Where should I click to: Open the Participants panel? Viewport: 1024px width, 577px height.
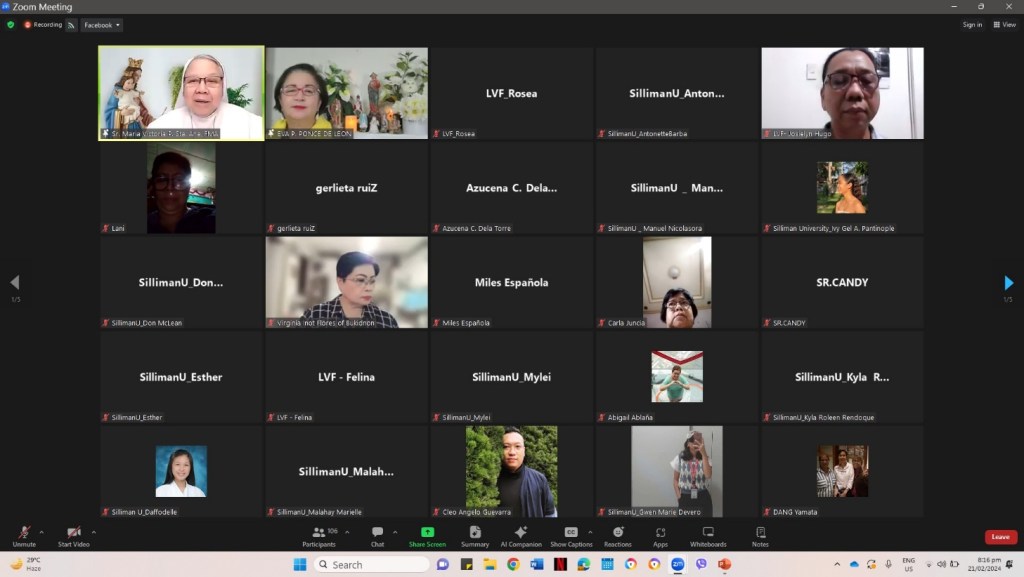(318, 535)
